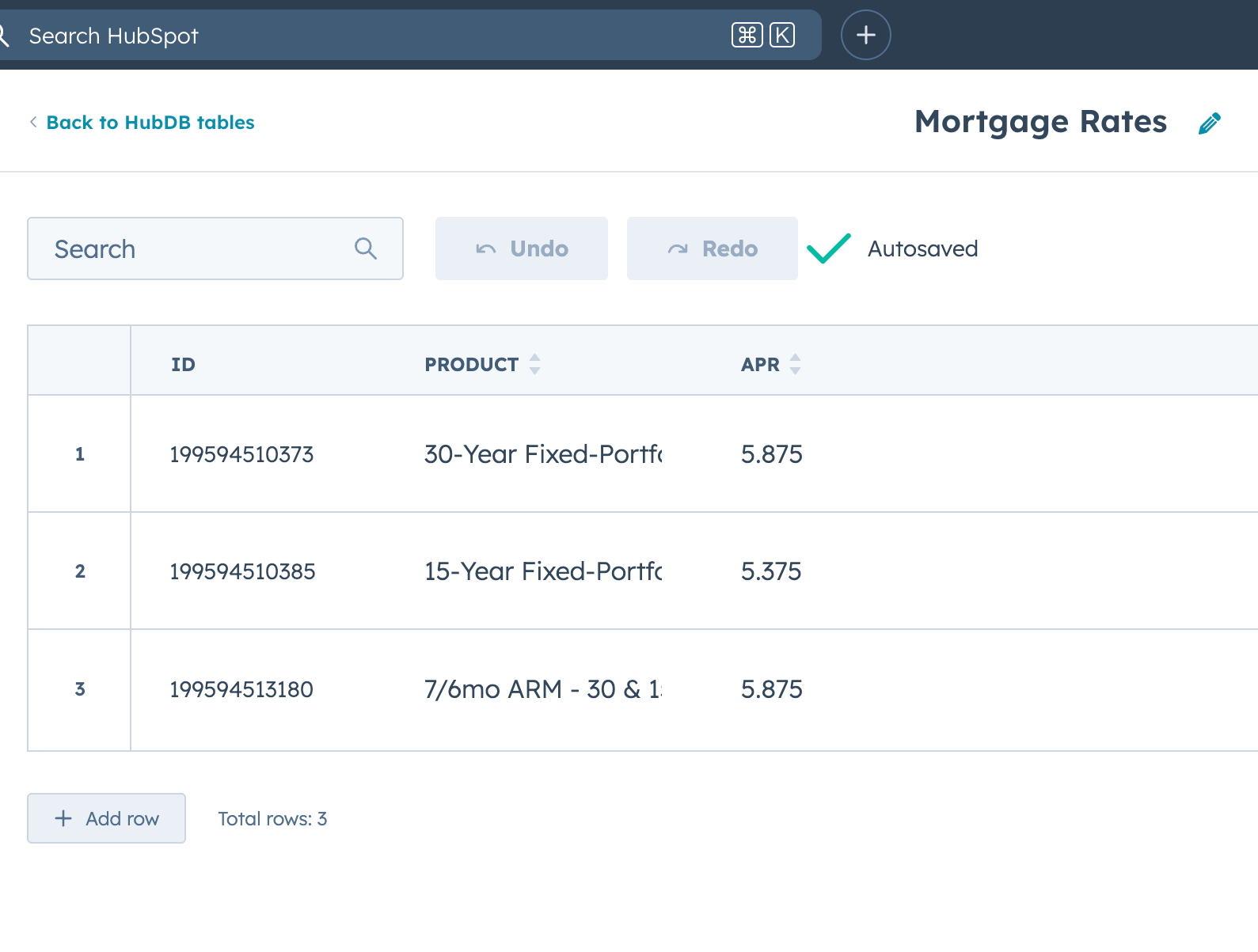Image resolution: width=1258 pixels, height=952 pixels.
Task: Go back to HubDB tables
Action: click(150, 123)
